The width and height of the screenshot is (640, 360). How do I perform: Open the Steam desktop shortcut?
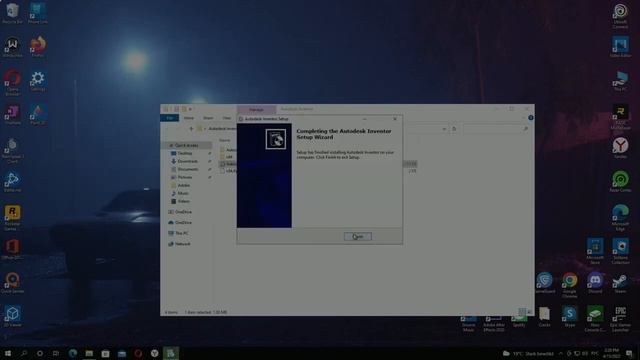click(620, 283)
